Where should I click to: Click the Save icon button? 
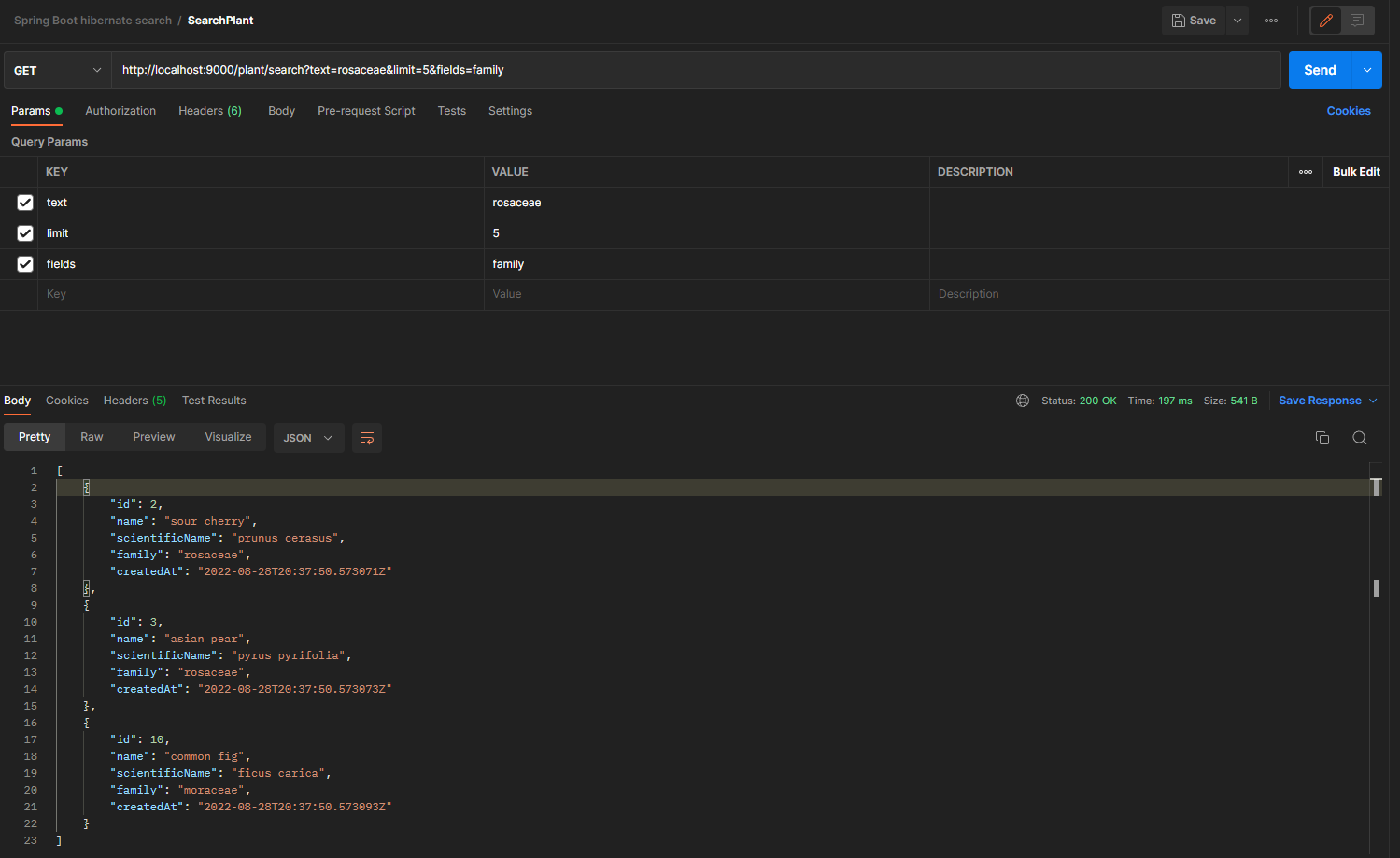point(1194,21)
